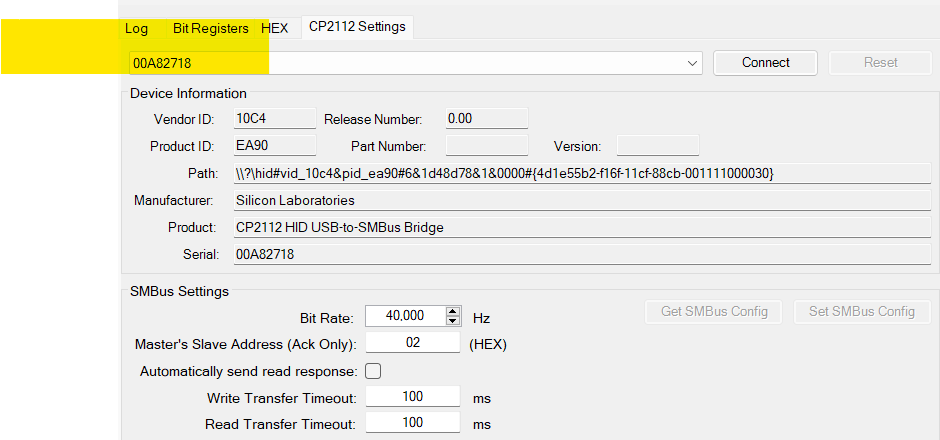Enable automatically send read response checkbox

pyautogui.click(x=373, y=371)
